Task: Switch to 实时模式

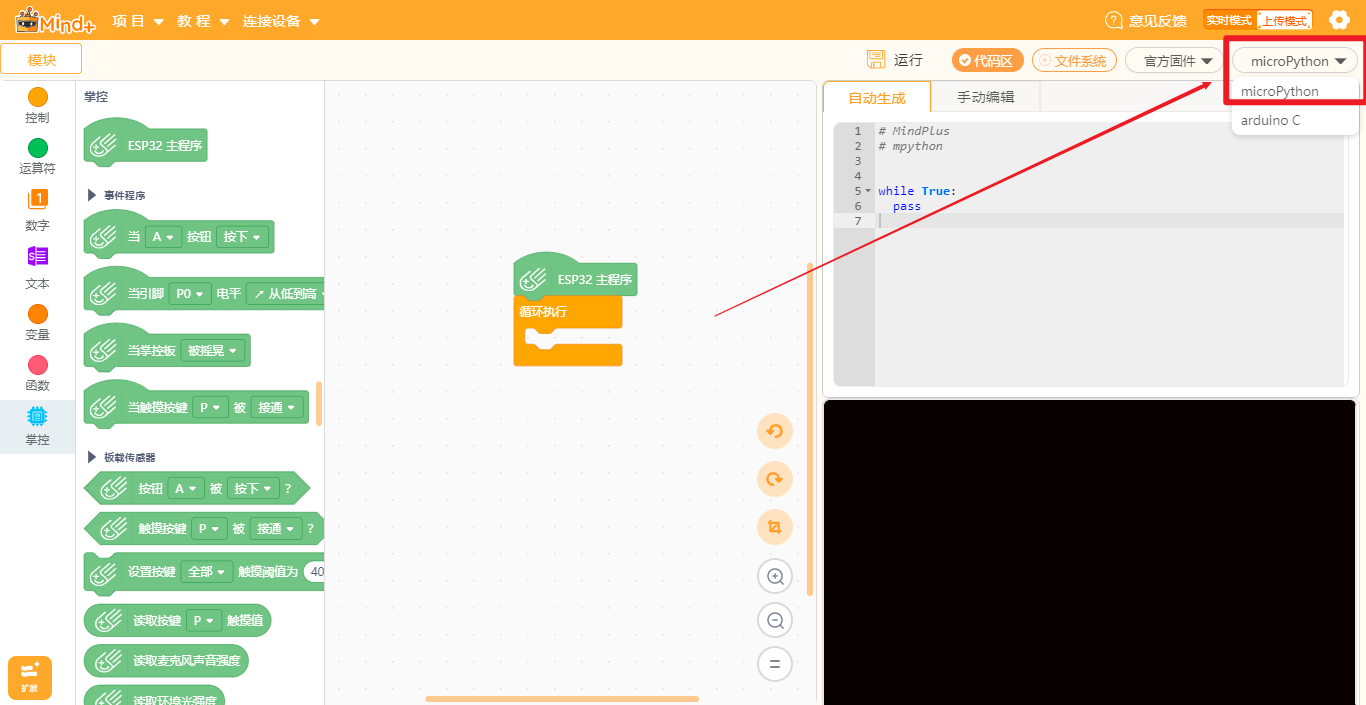Action: (1229, 20)
